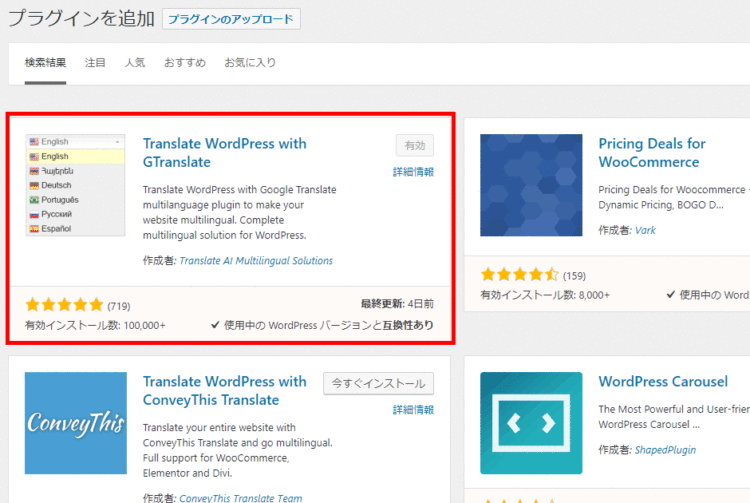
Task: Open the 人気 tab
Action: pos(135,62)
